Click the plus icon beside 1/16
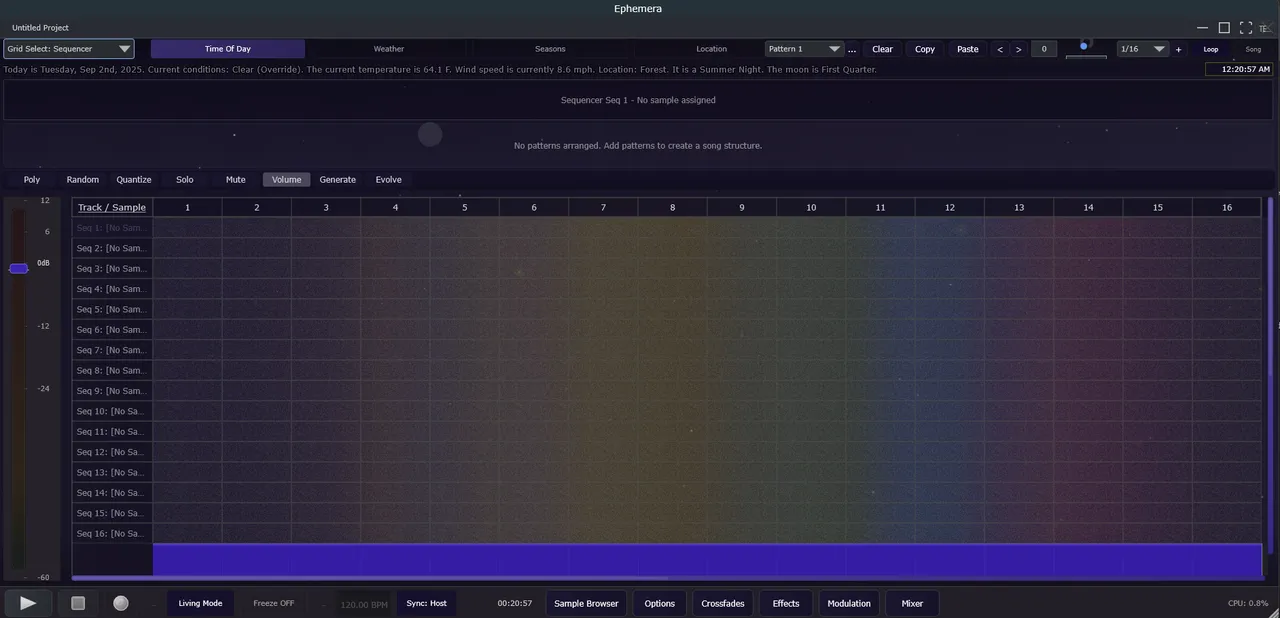1280x618 pixels. pos(1178,49)
